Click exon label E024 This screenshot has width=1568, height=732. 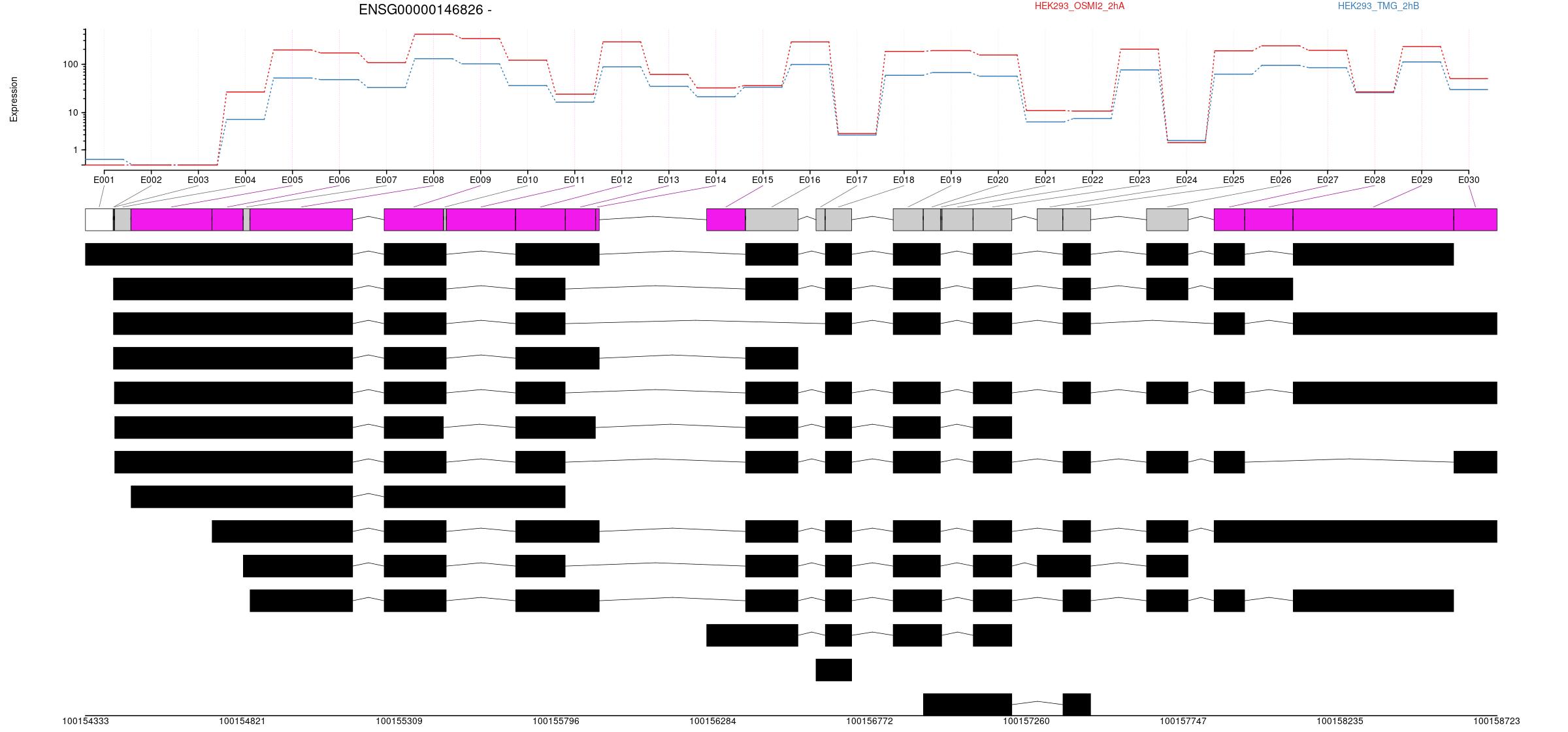pos(1186,180)
